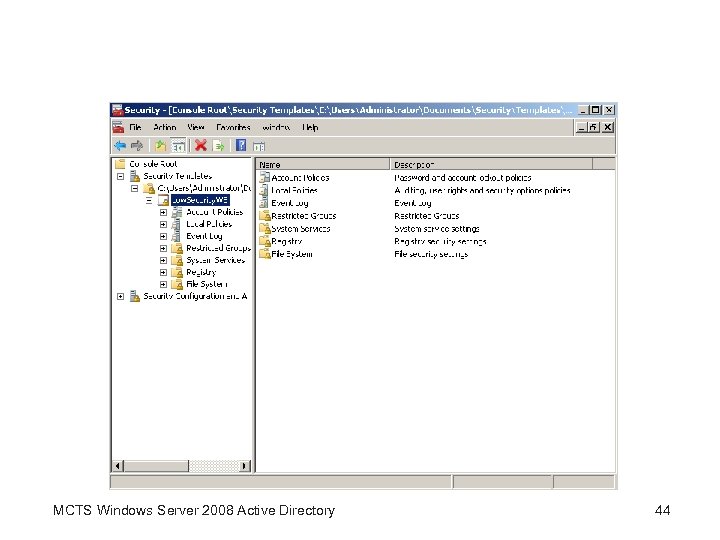Click the Show/Hide Action Pane icon

click(x=259, y=146)
